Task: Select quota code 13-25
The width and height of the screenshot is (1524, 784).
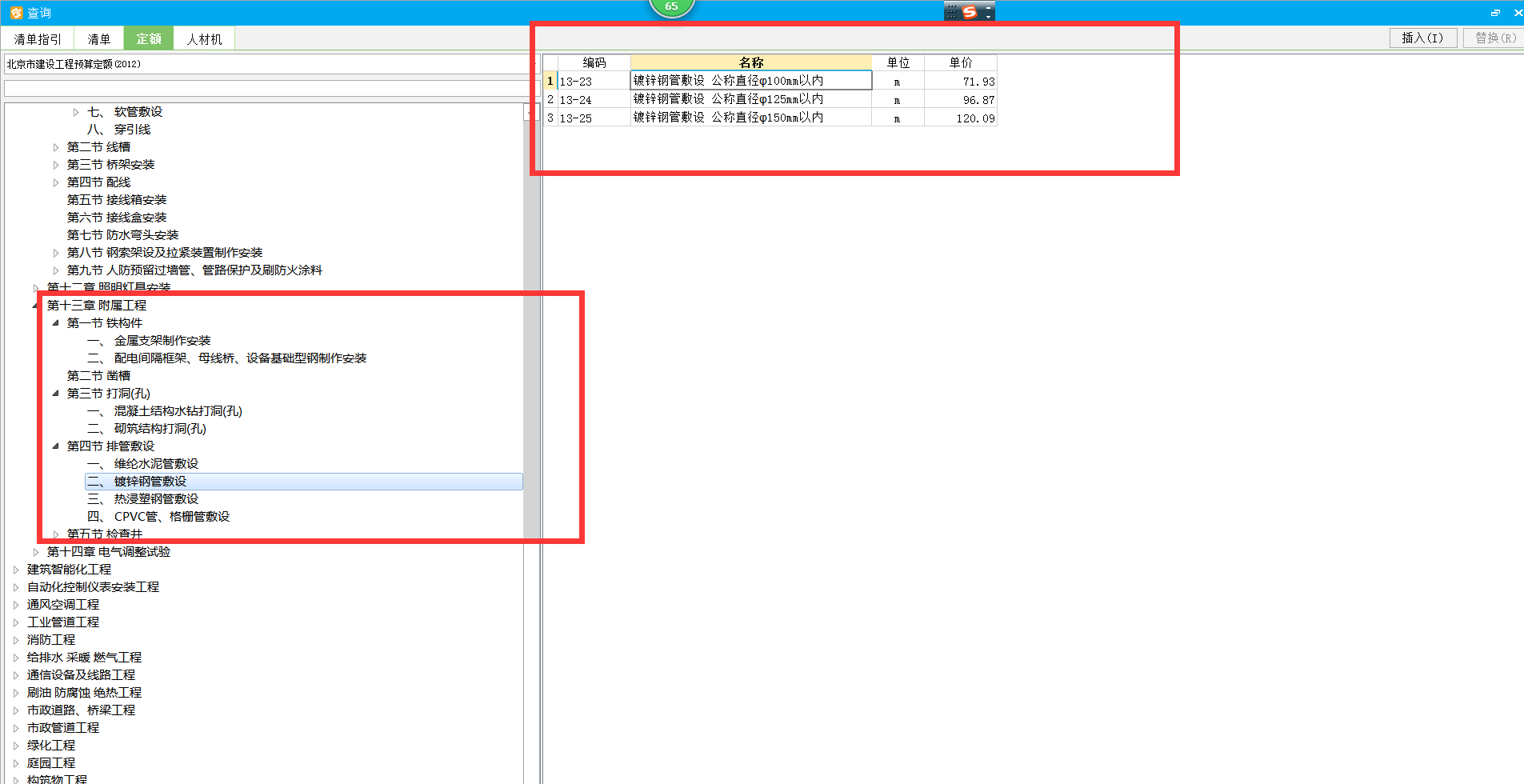Action: point(594,118)
